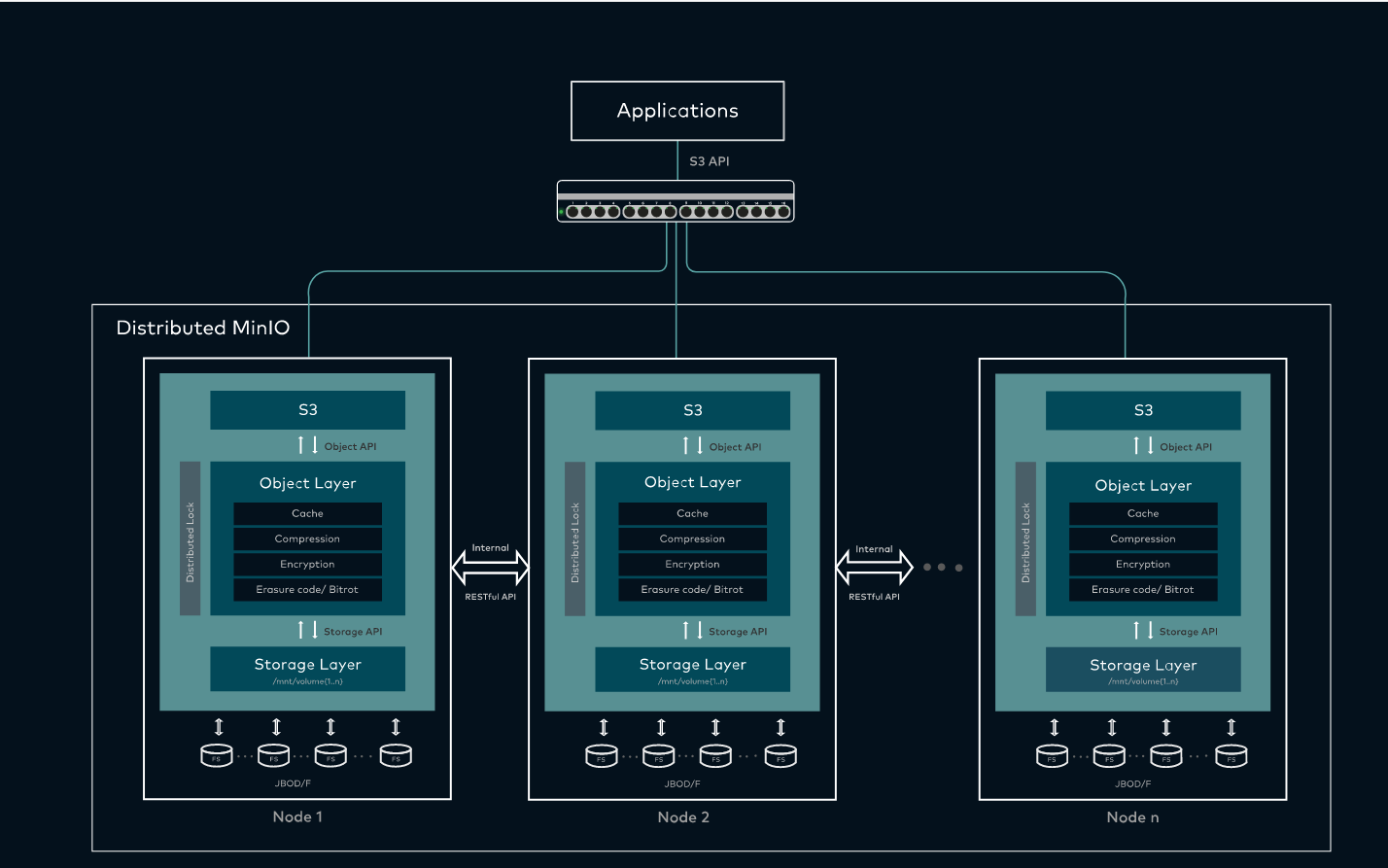The image size is (1388, 868).
Task: Click the Object API arrows in Node 2
Action: (693, 445)
